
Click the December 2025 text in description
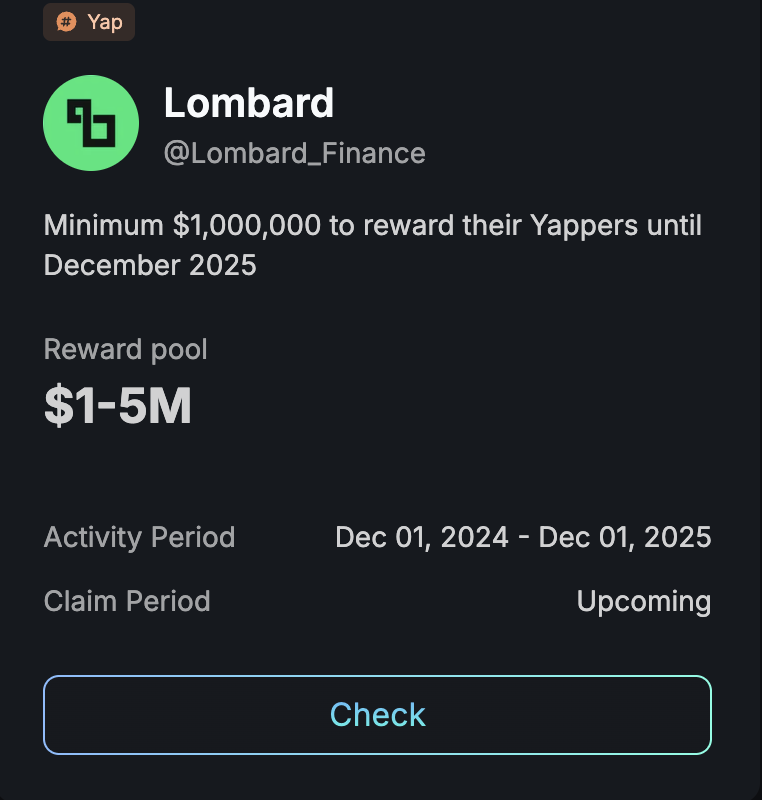coord(150,265)
